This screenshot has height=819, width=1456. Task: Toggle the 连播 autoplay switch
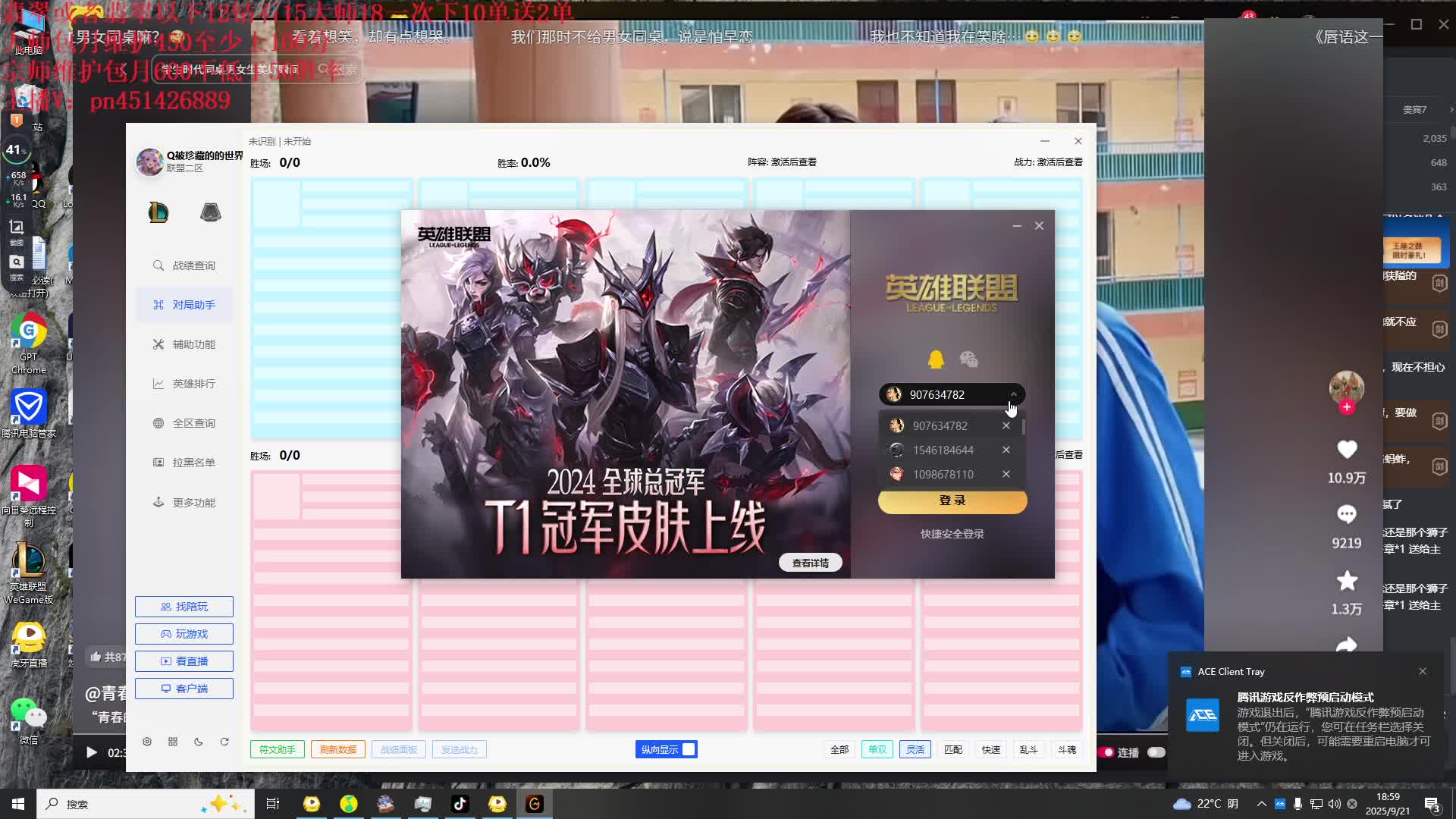(1156, 752)
